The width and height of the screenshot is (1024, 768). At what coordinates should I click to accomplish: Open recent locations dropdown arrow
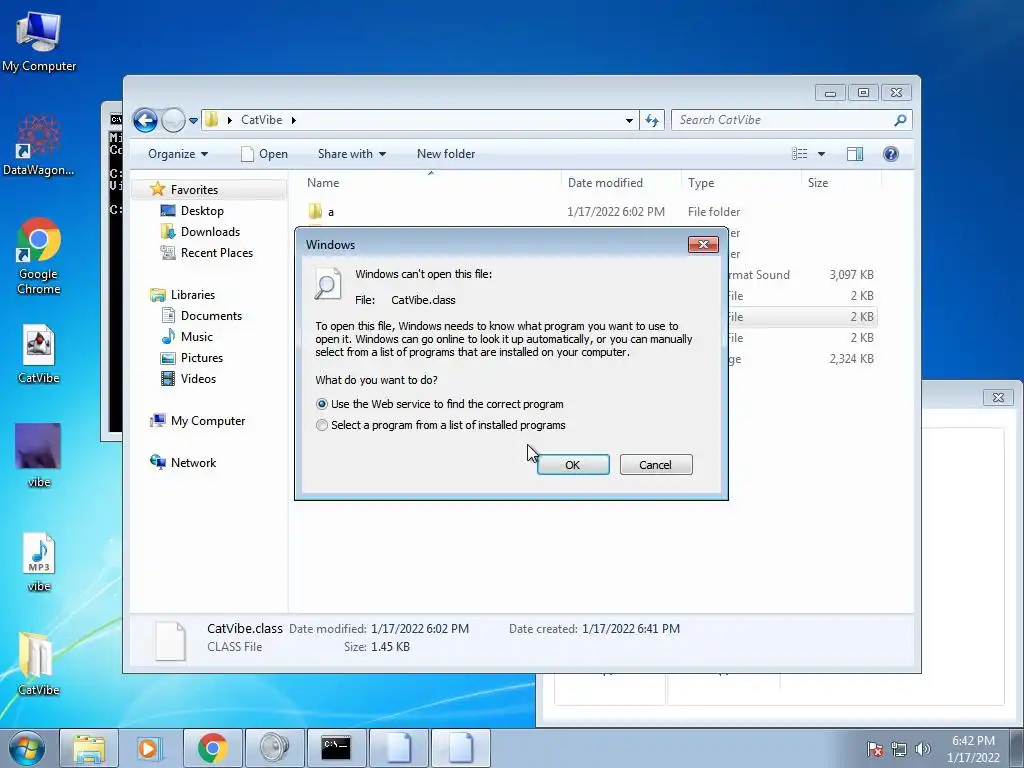(x=193, y=121)
